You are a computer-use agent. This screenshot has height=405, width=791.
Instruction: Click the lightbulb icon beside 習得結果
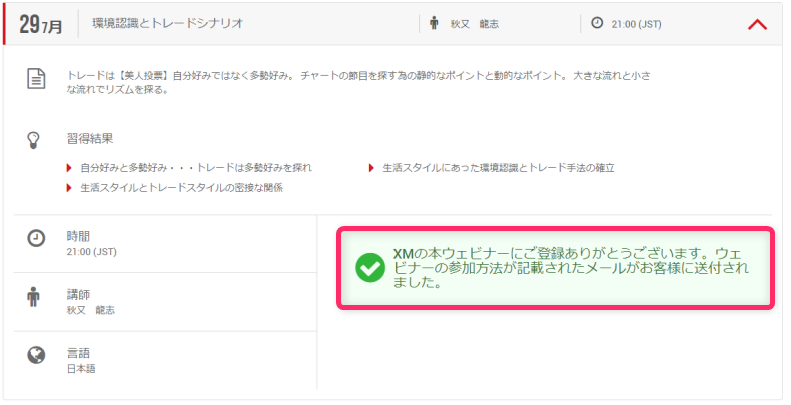click(33, 140)
